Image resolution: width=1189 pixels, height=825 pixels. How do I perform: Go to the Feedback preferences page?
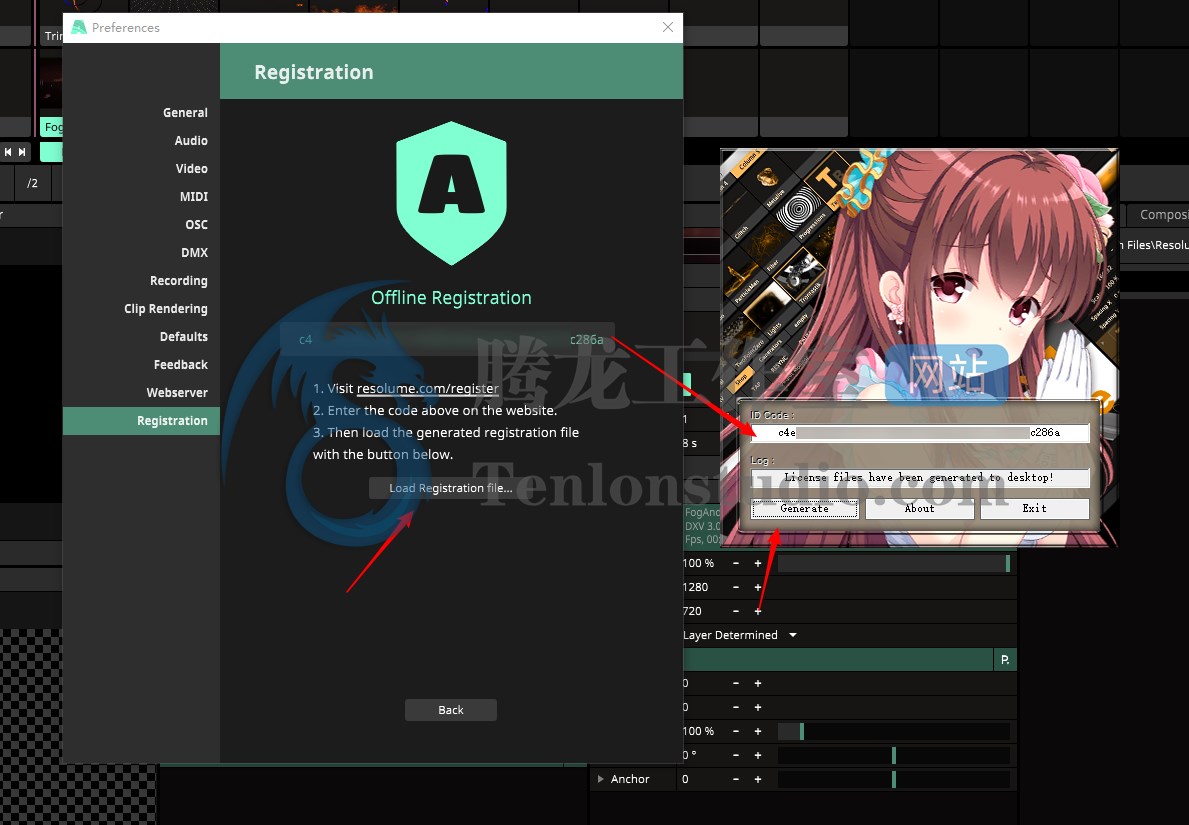[x=180, y=365]
